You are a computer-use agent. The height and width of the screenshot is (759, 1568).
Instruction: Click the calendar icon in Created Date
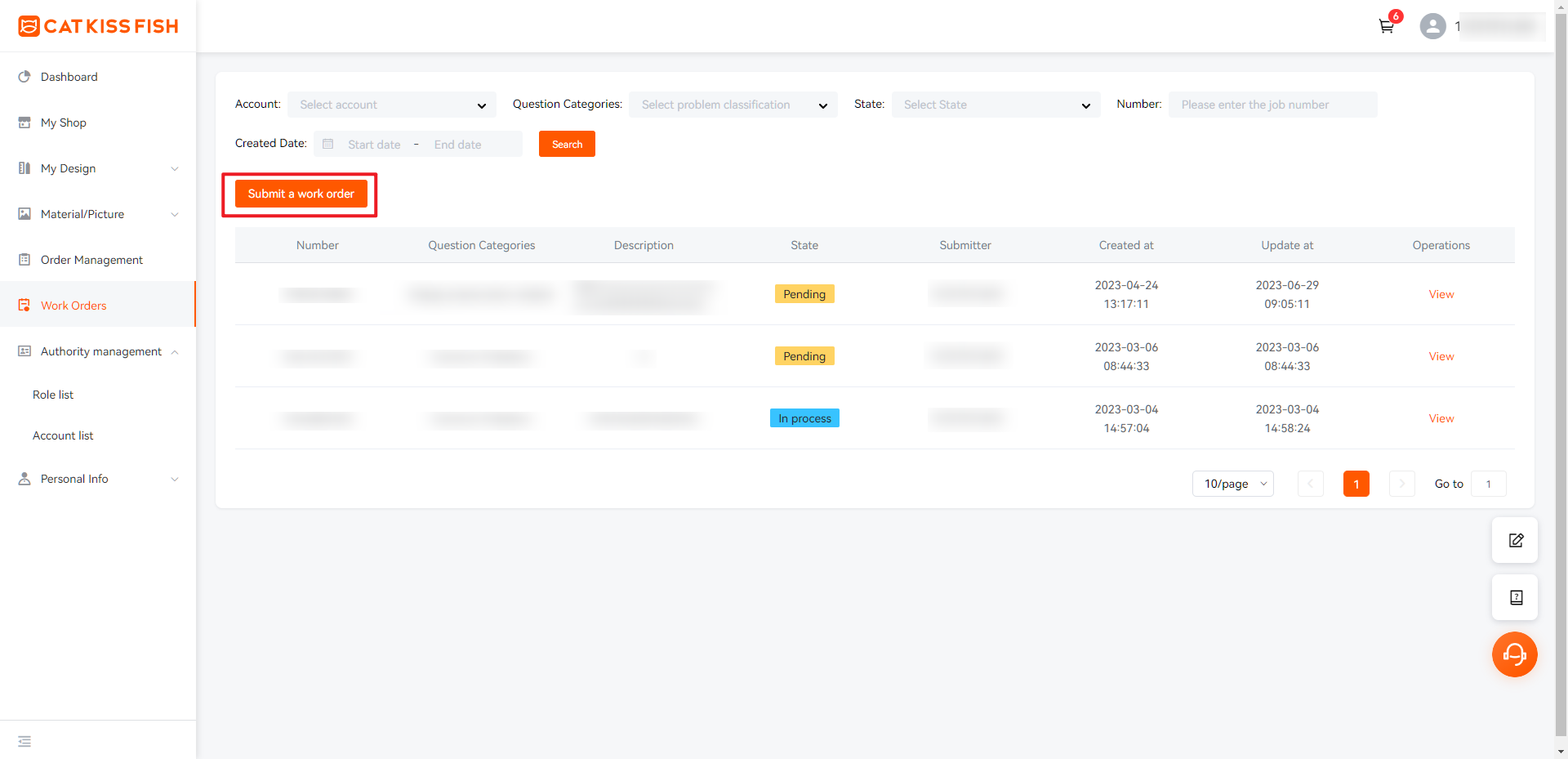[328, 144]
